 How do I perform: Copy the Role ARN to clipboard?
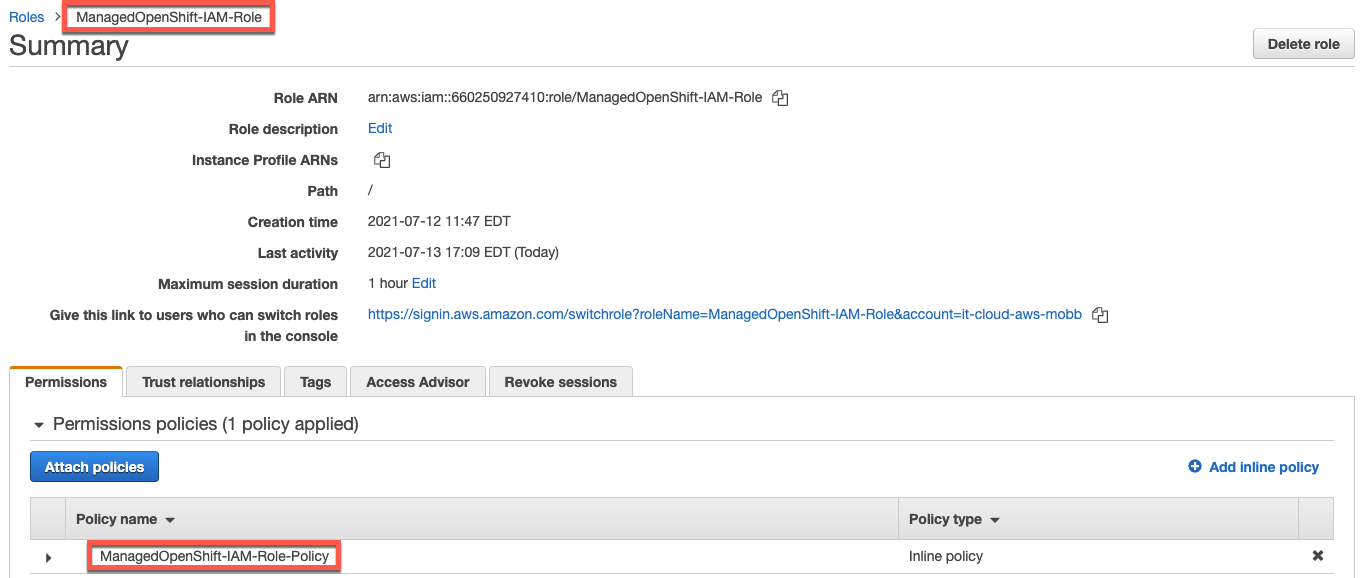781,98
